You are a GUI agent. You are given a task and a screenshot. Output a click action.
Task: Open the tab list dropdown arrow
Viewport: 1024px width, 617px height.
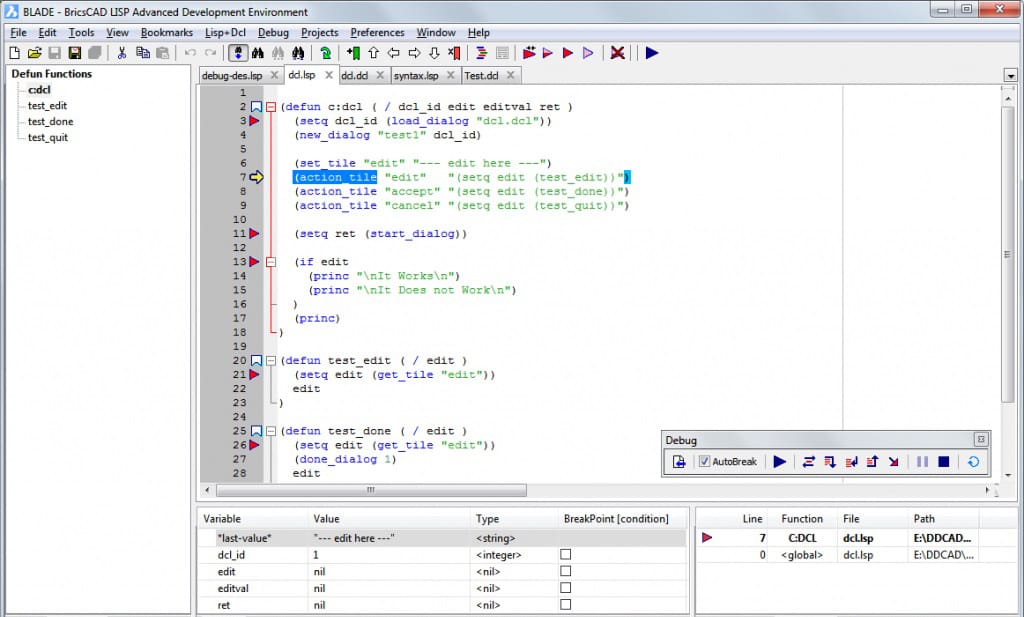tap(1010, 76)
